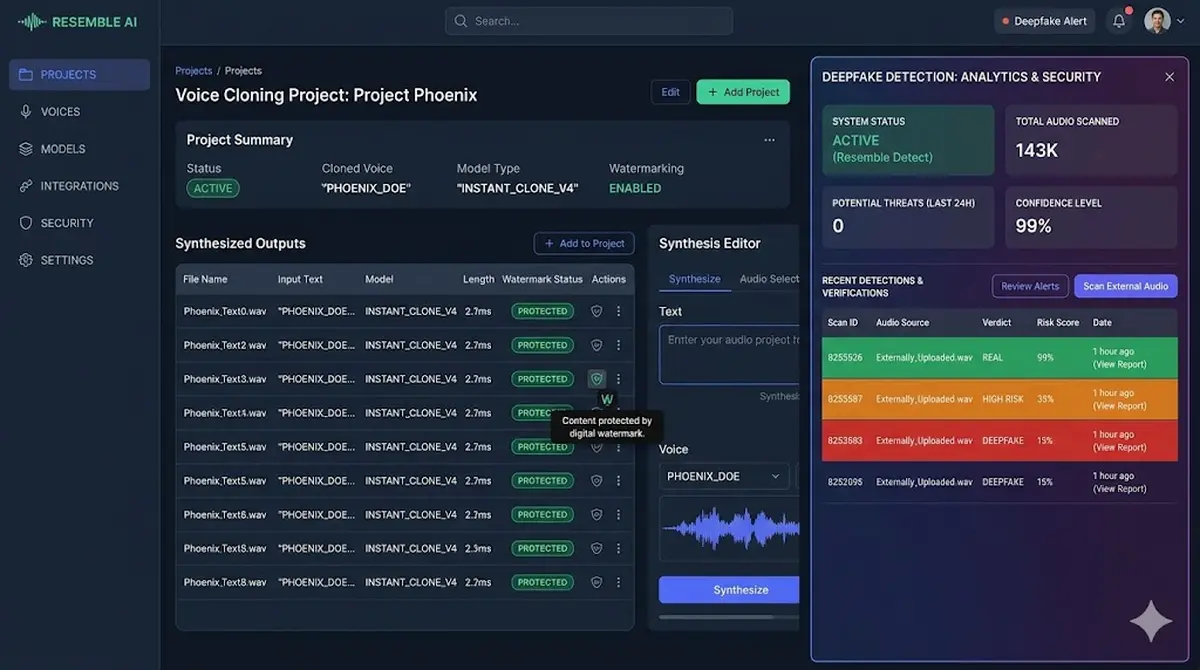Viewport: 1200px width, 670px height.
Task: Switch to the Audio Select tab
Action: pos(769,279)
